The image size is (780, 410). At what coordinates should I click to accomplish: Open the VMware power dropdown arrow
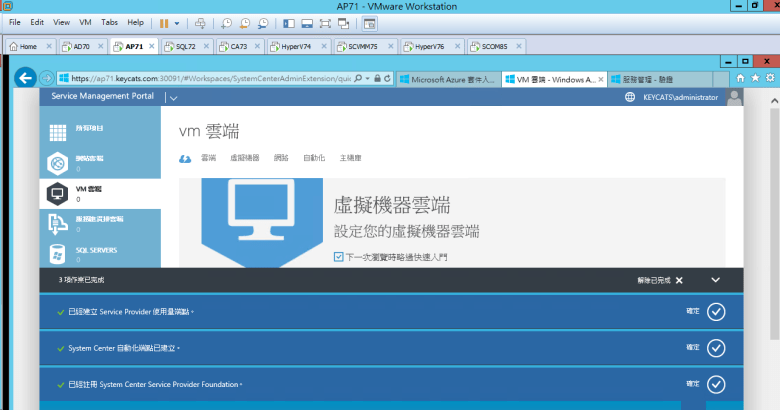(x=178, y=22)
